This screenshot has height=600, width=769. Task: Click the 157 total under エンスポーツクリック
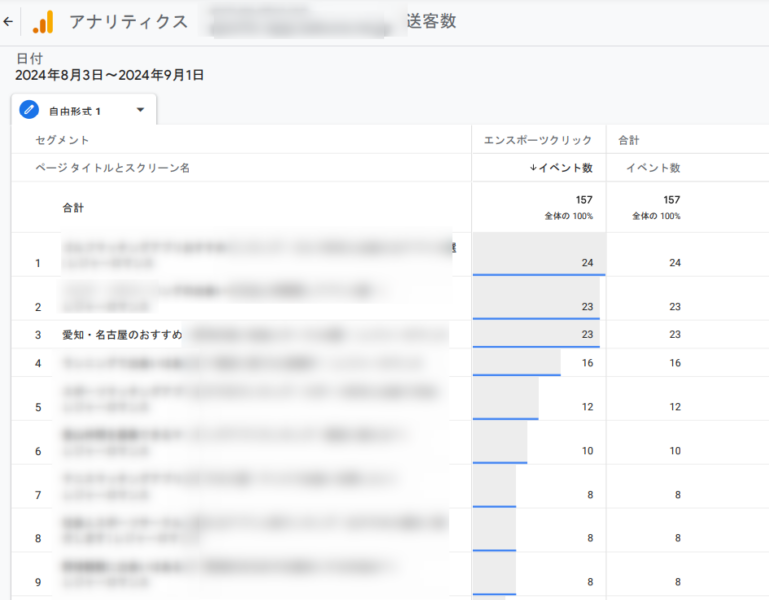click(x=584, y=200)
